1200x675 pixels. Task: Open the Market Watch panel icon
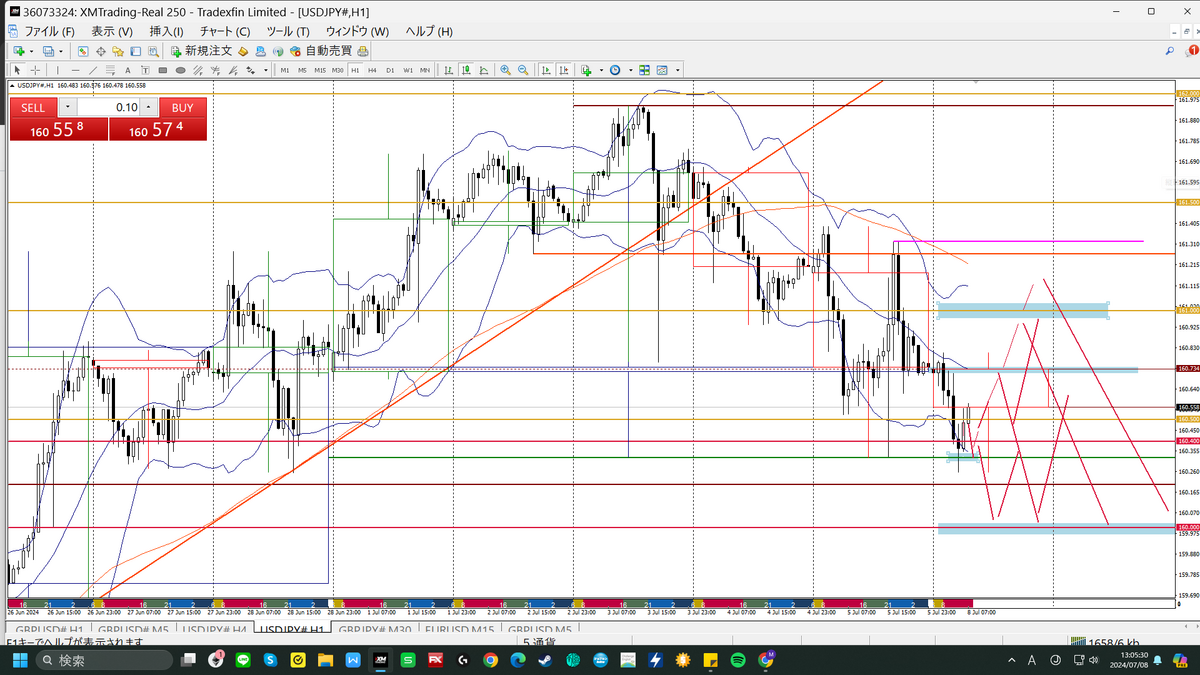coord(83,51)
